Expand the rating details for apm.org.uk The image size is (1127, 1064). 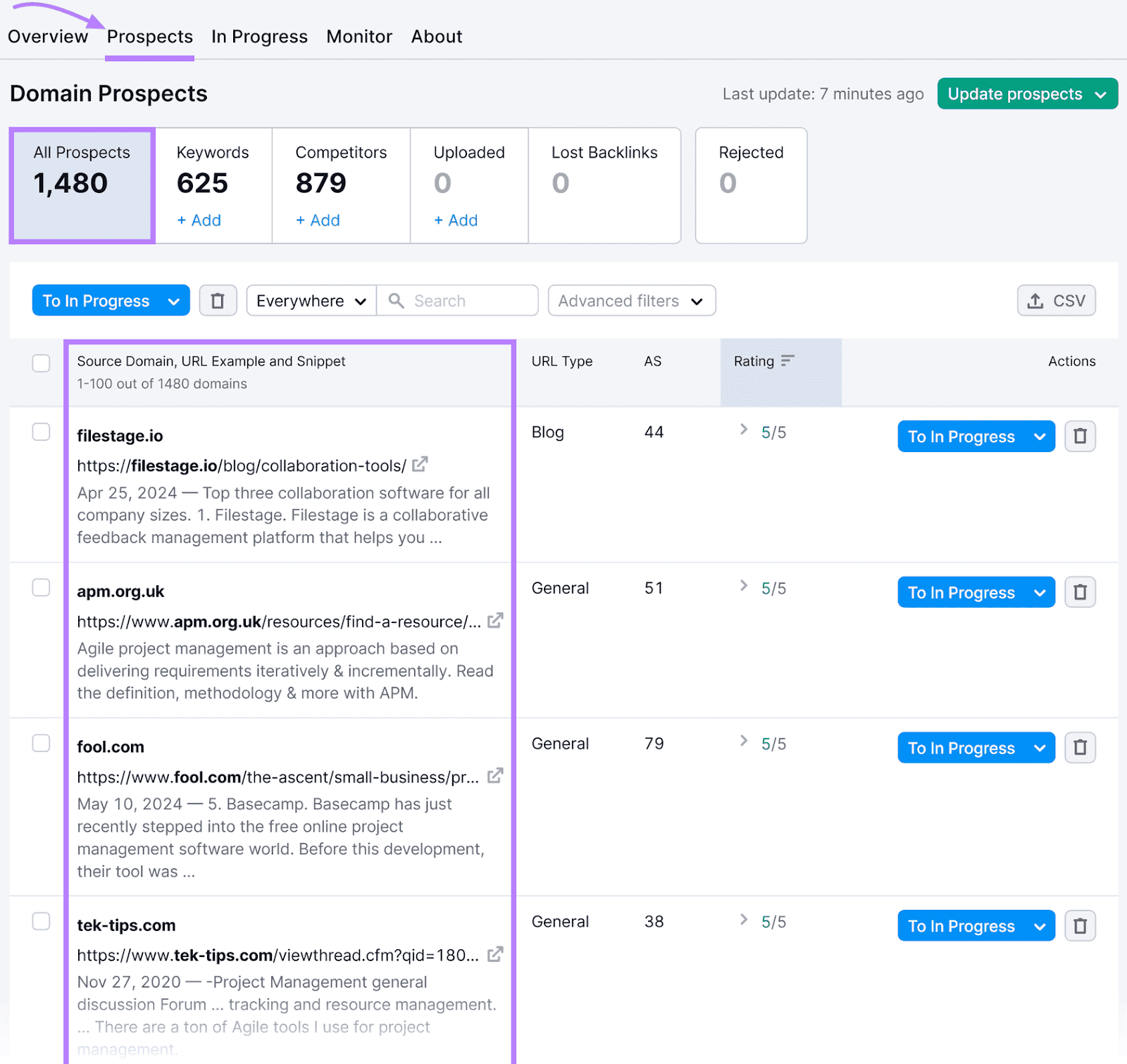tap(743, 585)
